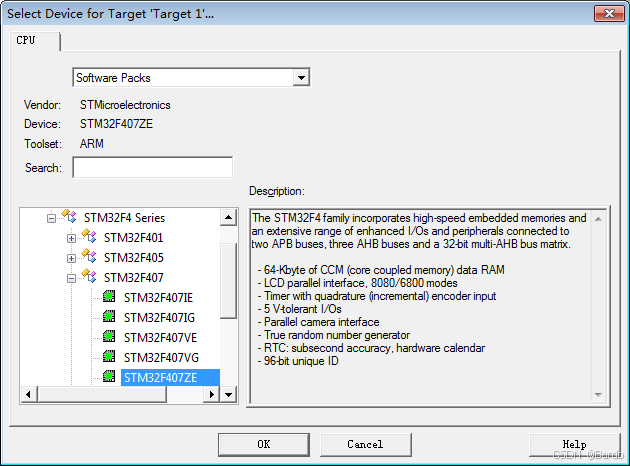
Task: Click the STM32F407VE chip icon
Action: (x=109, y=336)
